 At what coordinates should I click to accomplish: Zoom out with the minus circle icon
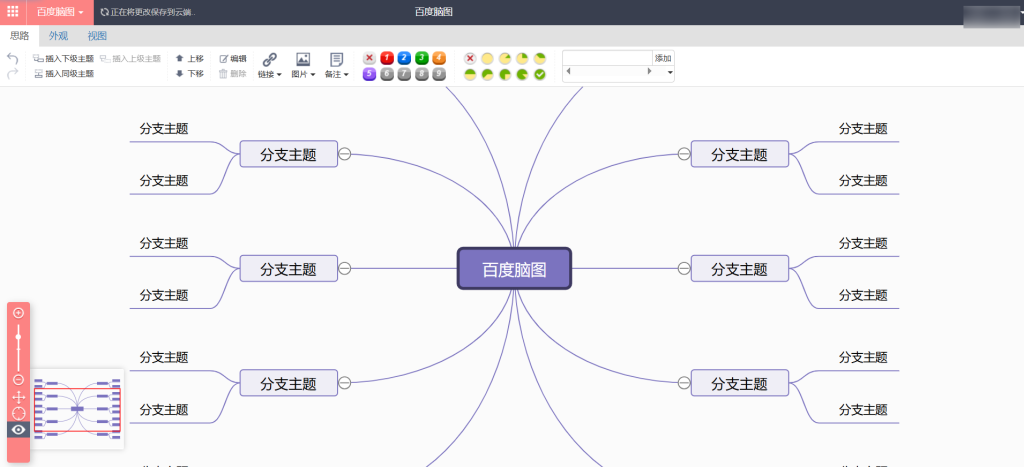point(18,380)
